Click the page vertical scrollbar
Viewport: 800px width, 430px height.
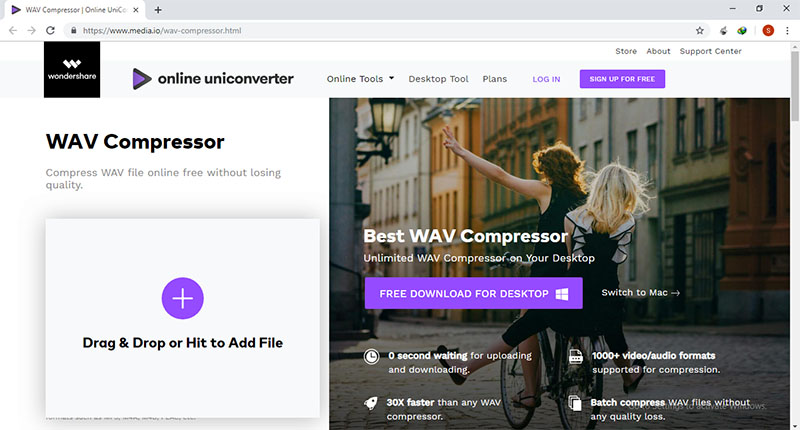pyautogui.click(x=795, y=235)
